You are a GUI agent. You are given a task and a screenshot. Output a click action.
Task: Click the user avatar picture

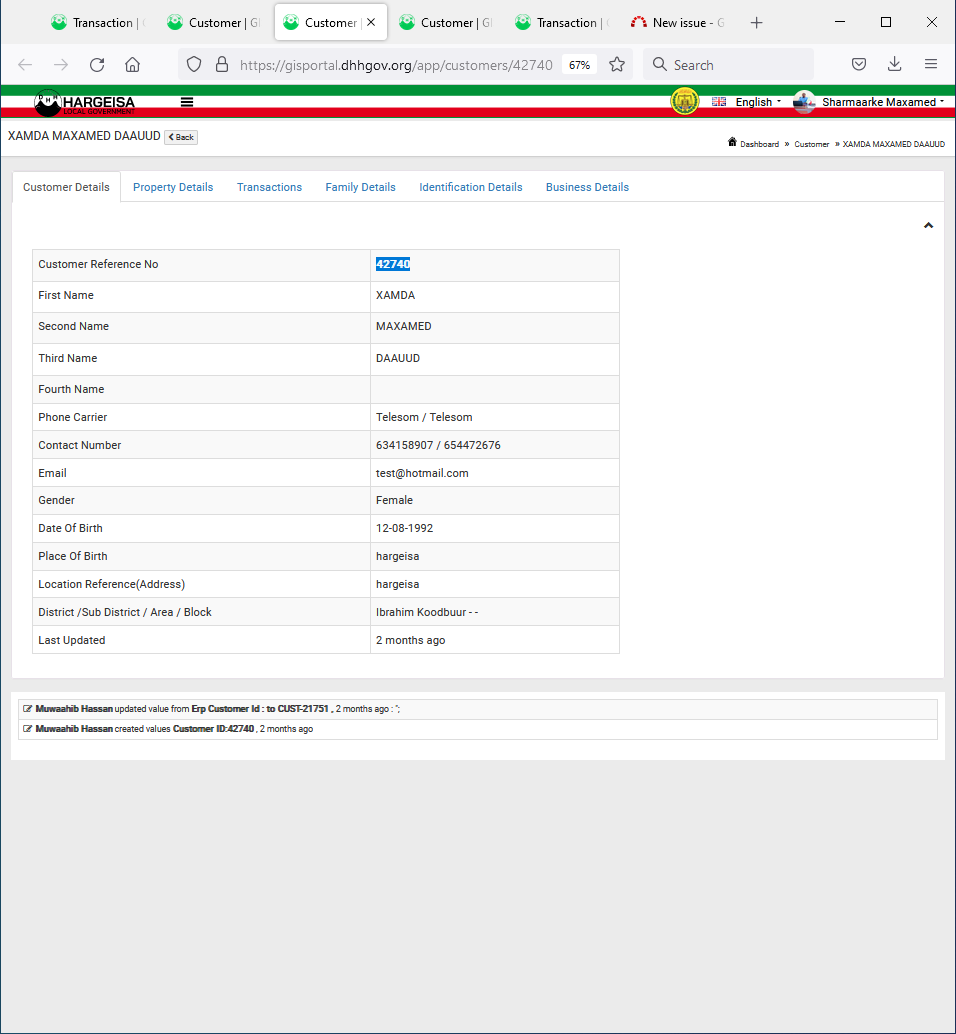pyautogui.click(x=804, y=102)
